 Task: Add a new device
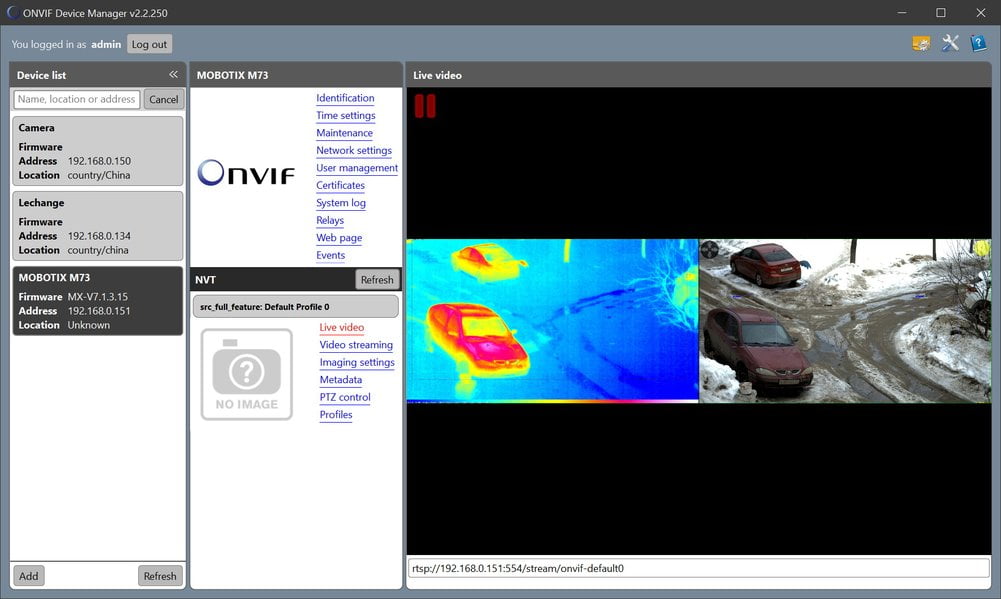click(28, 576)
